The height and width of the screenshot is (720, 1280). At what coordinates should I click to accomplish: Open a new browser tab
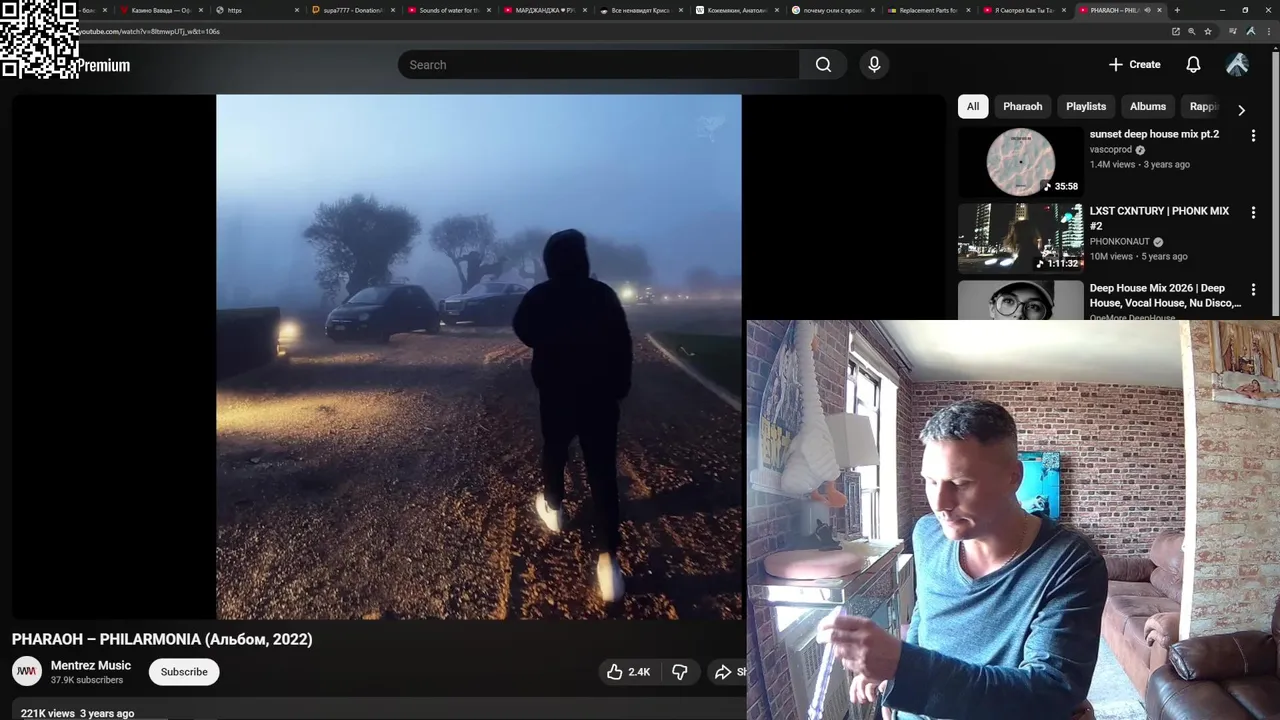click(x=1177, y=10)
